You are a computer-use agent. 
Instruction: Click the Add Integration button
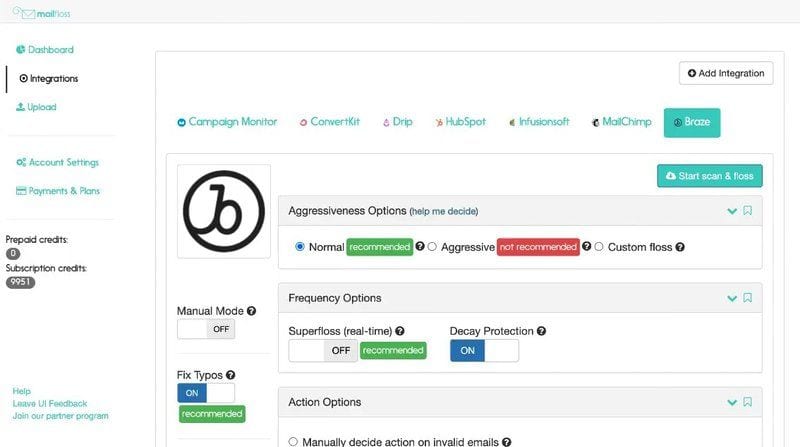click(726, 73)
